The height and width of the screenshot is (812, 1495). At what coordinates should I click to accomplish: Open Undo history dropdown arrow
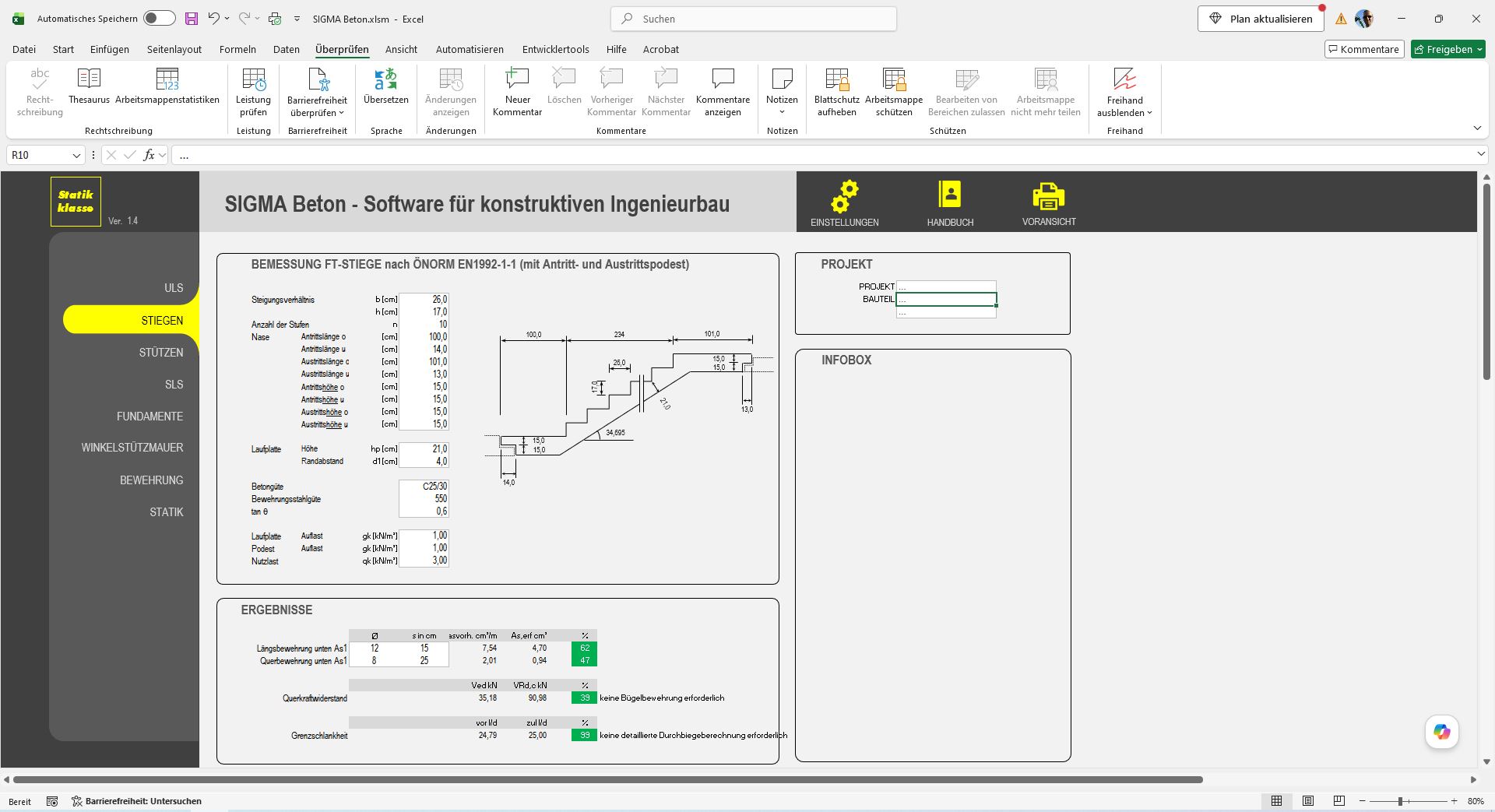[x=227, y=19]
